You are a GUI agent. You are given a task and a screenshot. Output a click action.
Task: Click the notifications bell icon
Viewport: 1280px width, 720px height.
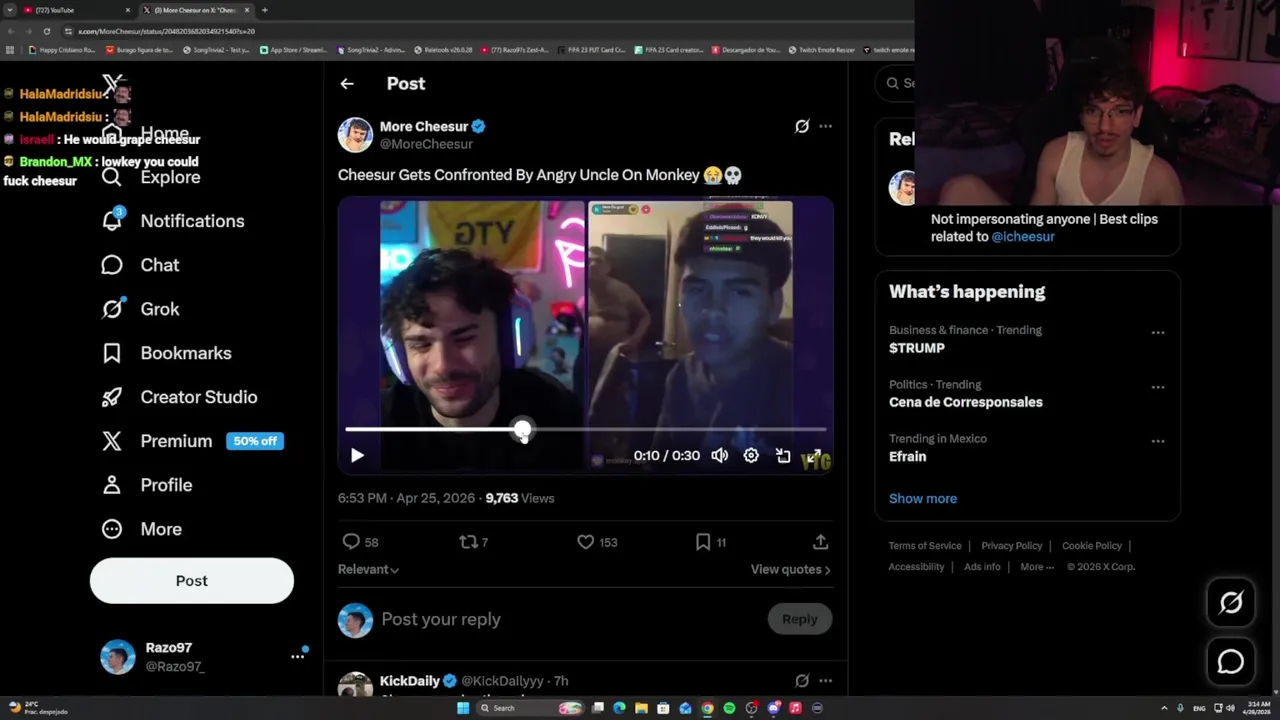[112, 221]
